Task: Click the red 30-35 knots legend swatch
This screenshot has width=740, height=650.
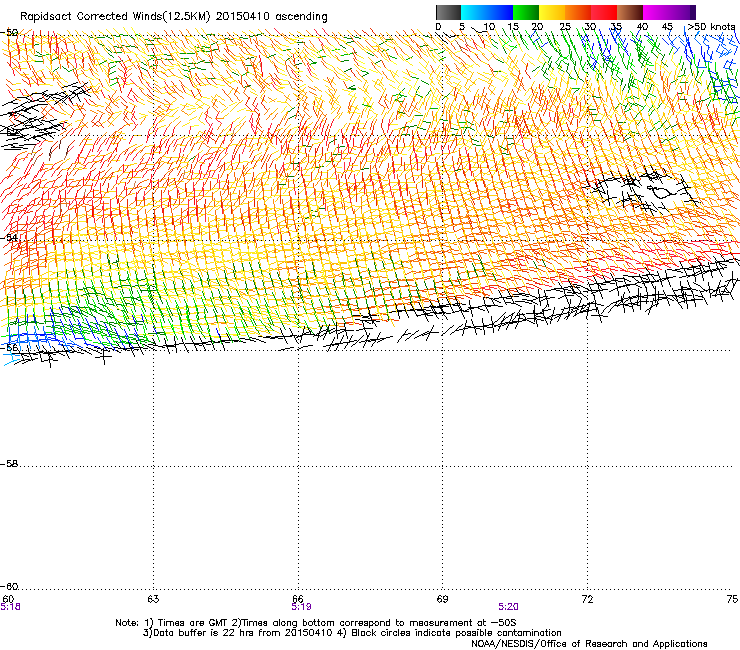Action: pyautogui.click(x=603, y=12)
